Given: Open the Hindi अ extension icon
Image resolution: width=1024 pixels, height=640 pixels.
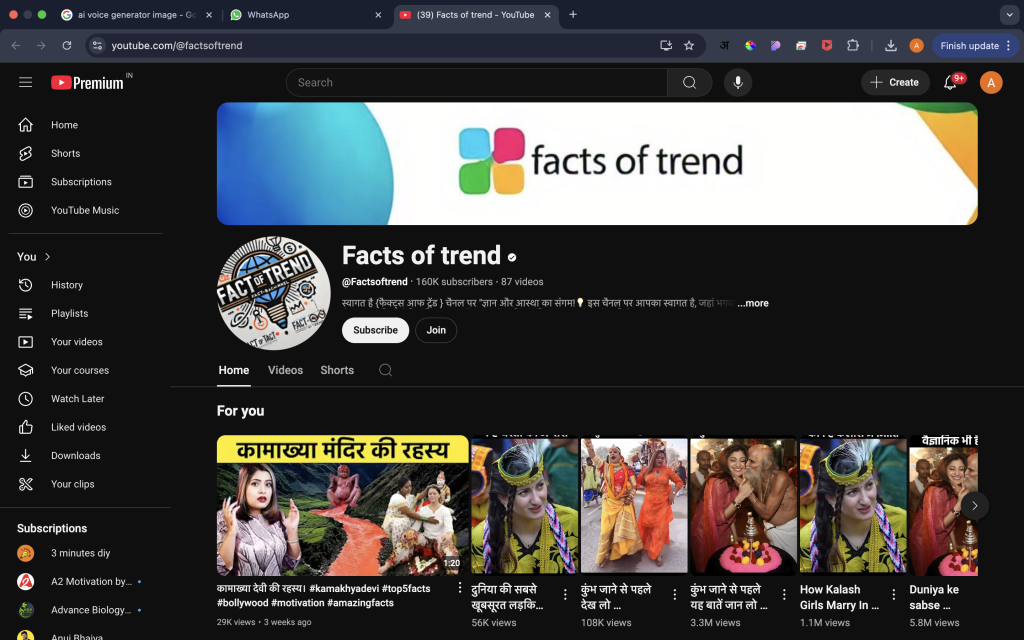Looking at the screenshot, I should pos(724,45).
